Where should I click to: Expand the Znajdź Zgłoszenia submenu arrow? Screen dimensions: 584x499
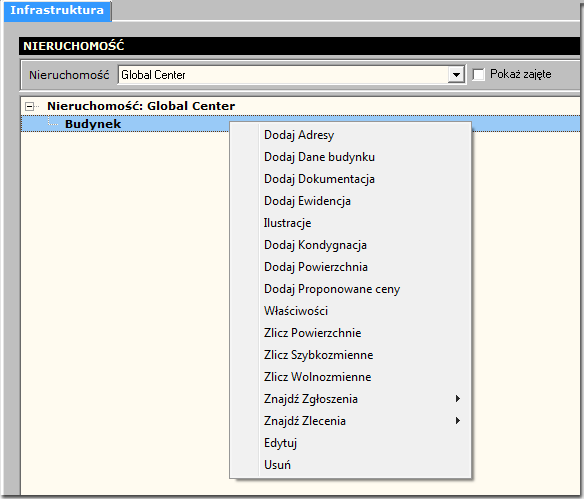458,398
